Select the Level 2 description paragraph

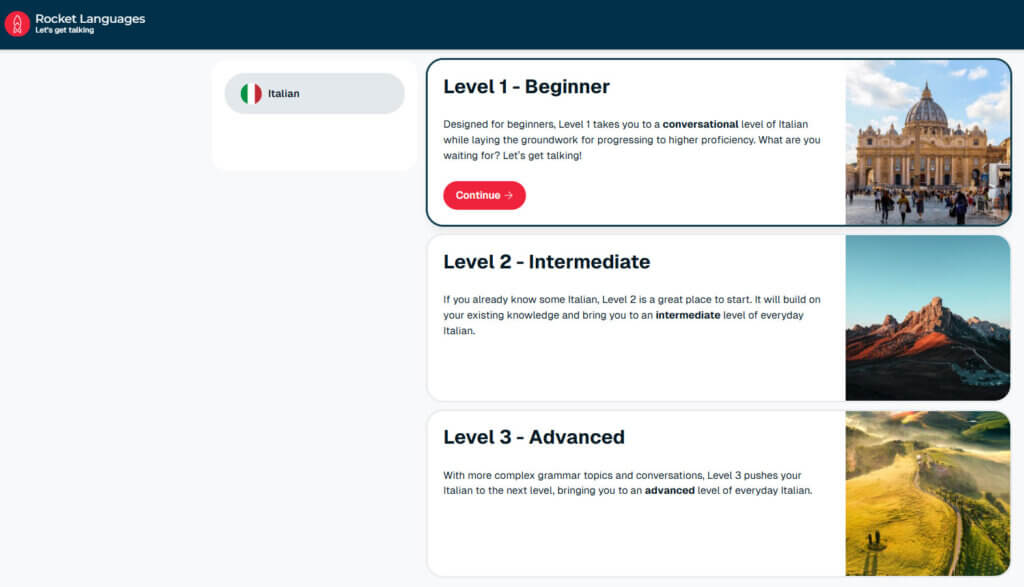(x=632, y=315)
